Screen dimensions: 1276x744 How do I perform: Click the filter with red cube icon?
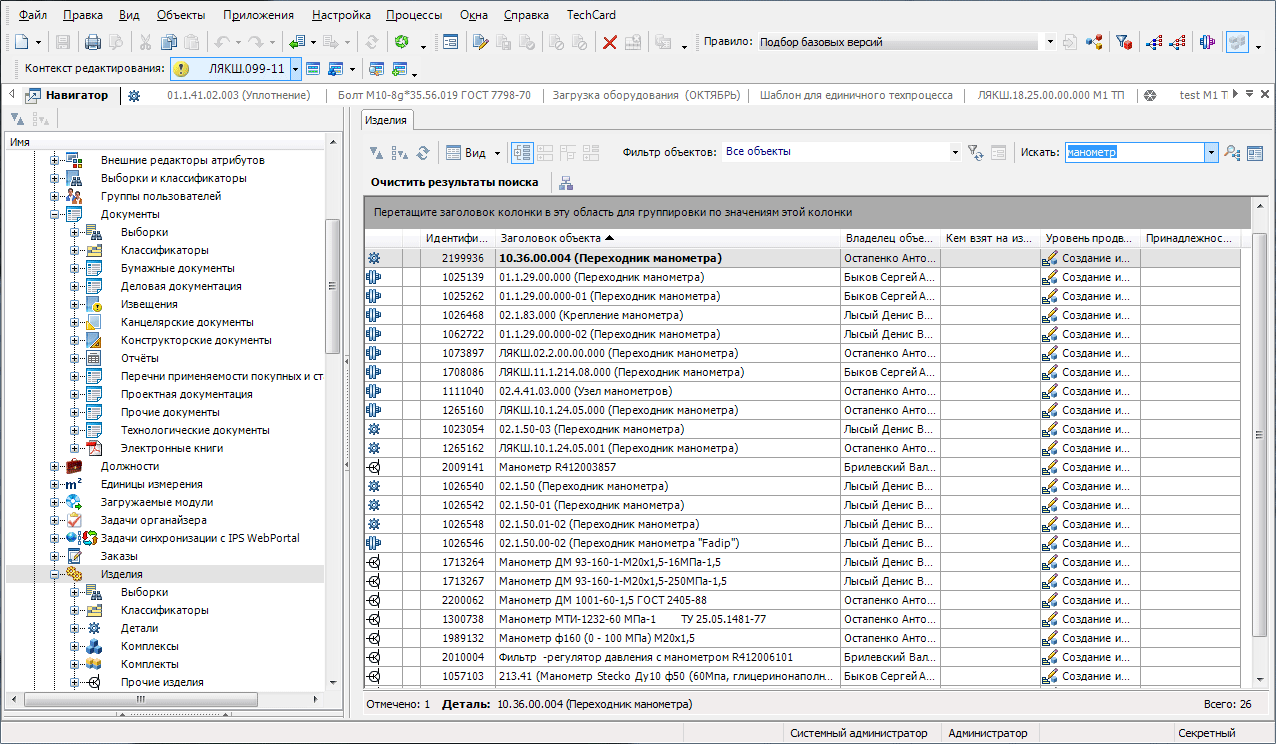pos(1123,42)
